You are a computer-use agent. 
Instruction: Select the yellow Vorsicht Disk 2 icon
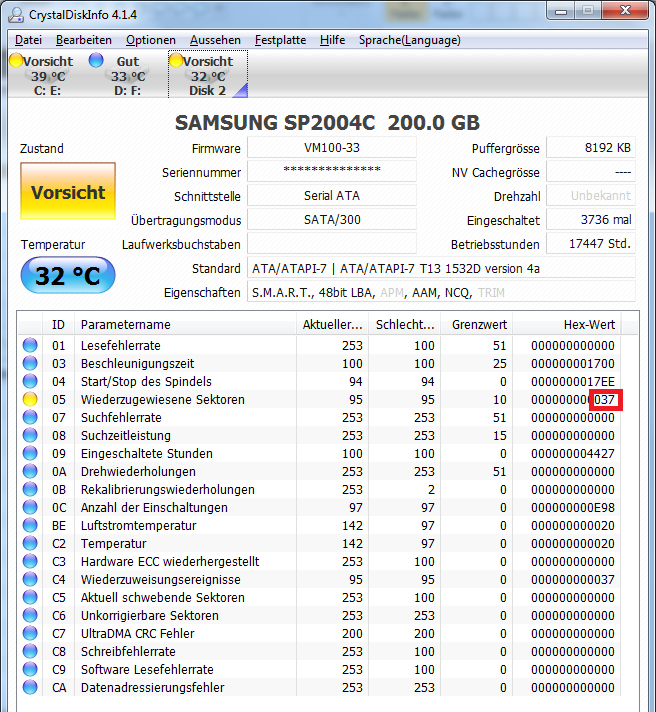point(176,60)
